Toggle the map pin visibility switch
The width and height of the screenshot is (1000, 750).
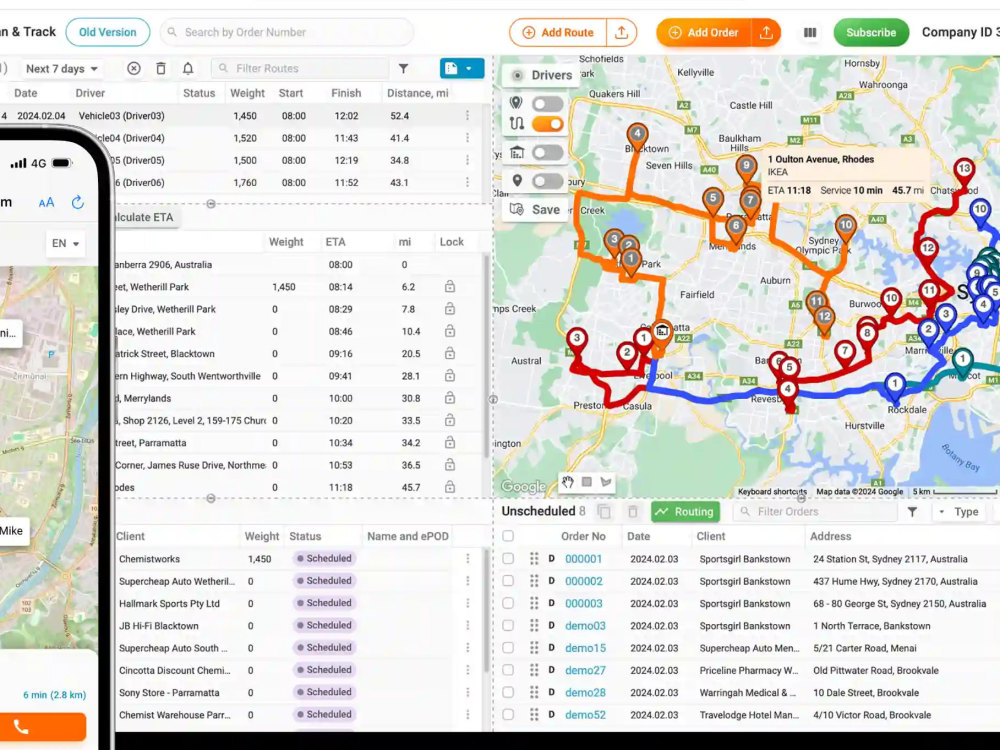tap(547, 103)
